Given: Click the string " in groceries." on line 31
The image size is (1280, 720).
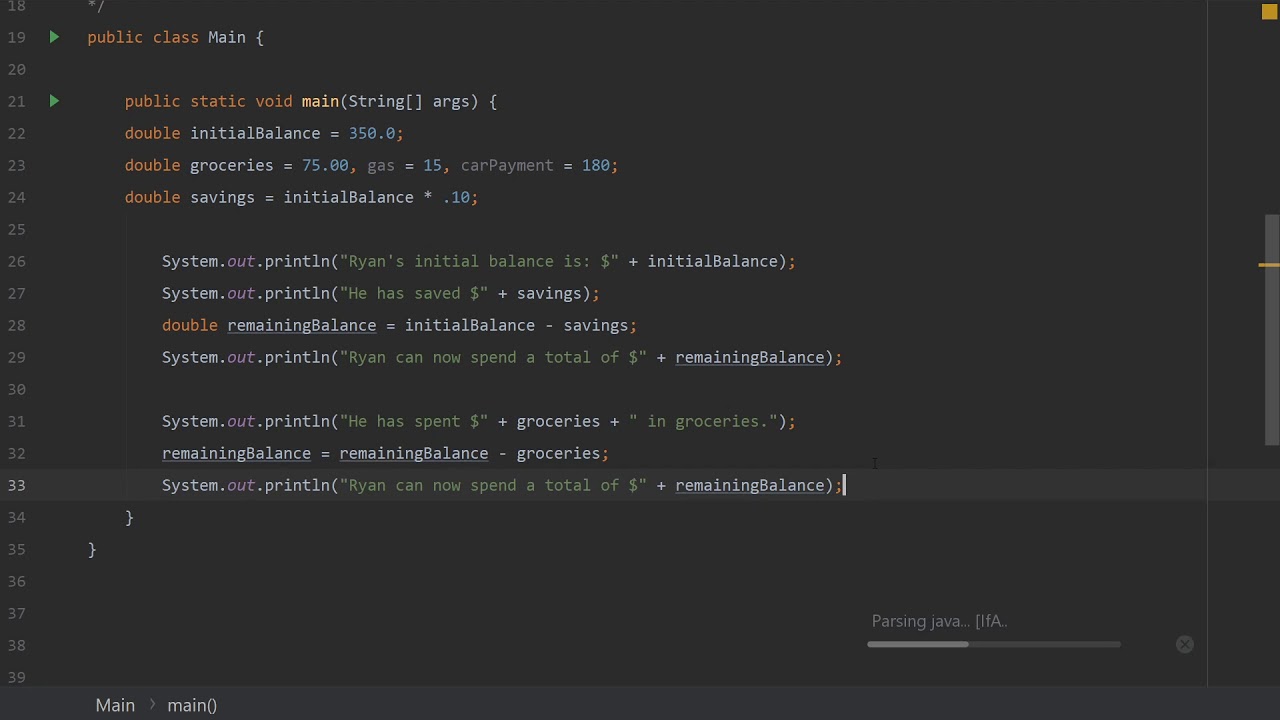Looking at the screenshot, I should pos(703,421).
